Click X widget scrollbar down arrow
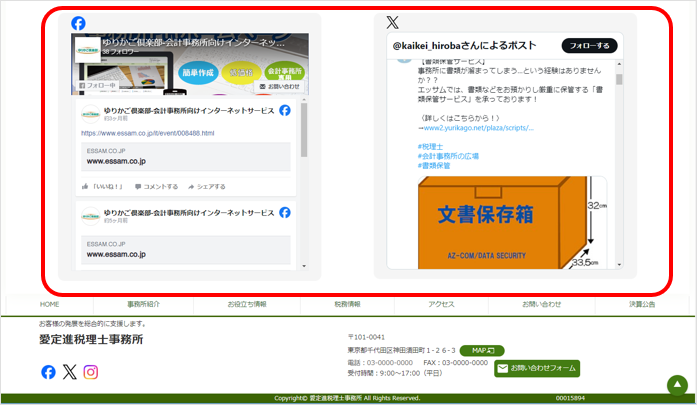Image resolution: width=697 pixels, height=405 pixels. point(619,265)
